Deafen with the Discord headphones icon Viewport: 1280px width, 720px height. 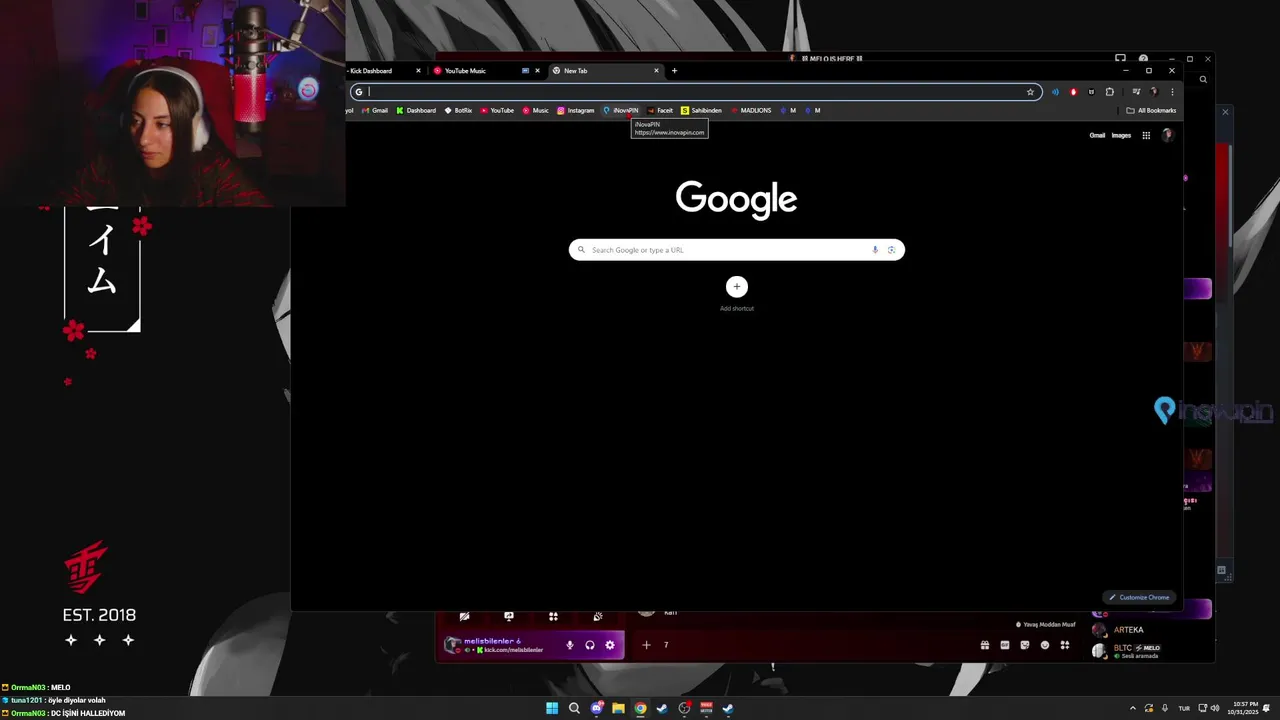pos(590,645)
